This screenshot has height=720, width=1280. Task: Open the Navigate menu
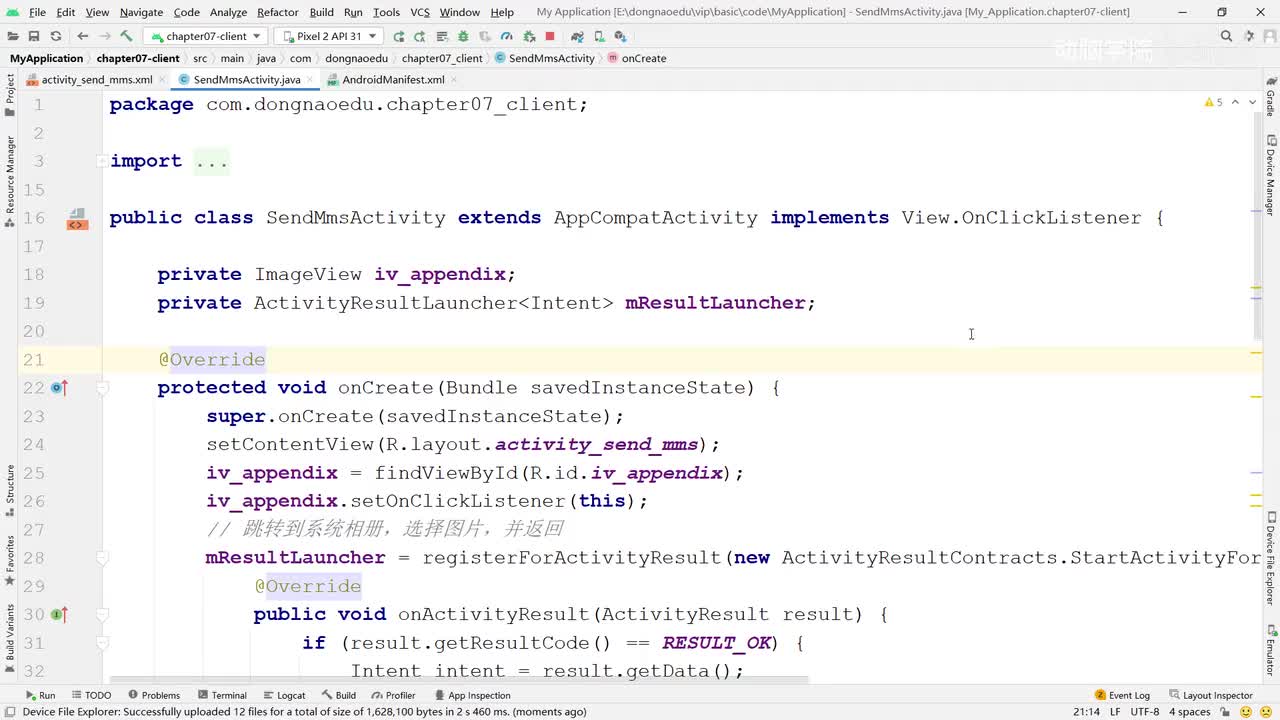(x=141, y=12)
